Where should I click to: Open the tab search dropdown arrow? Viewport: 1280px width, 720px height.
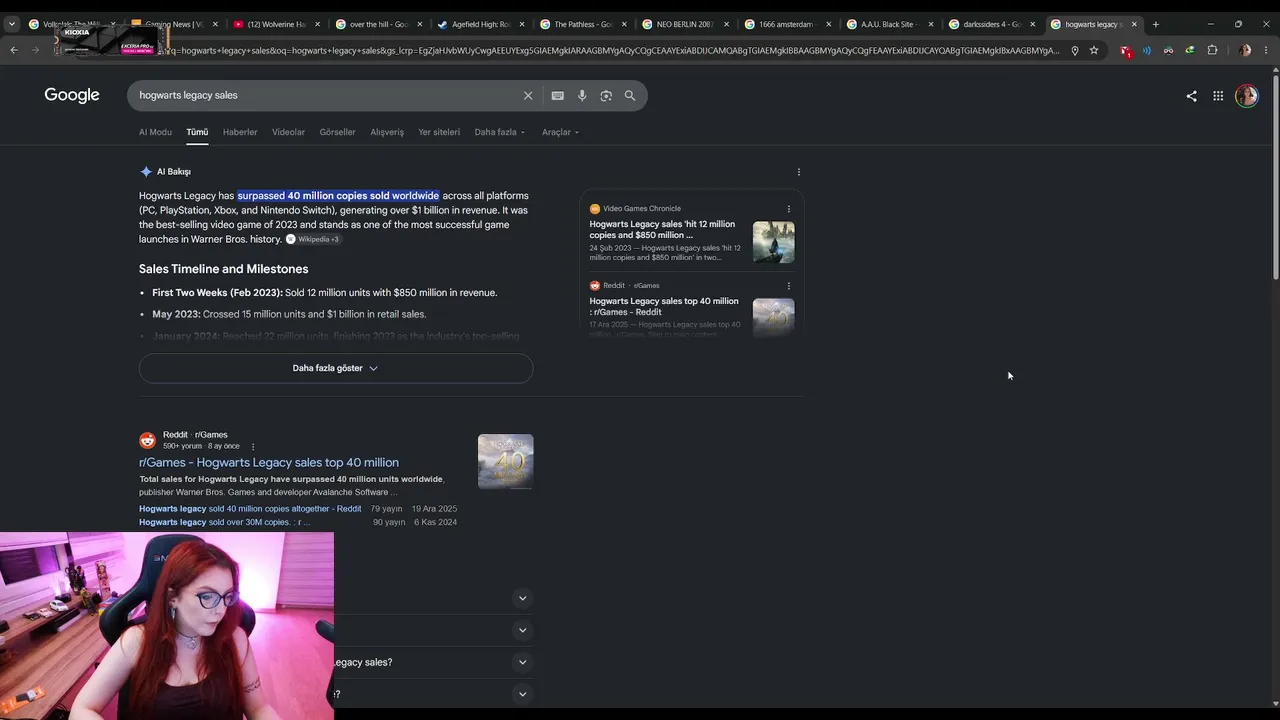[x=12, y=24]
